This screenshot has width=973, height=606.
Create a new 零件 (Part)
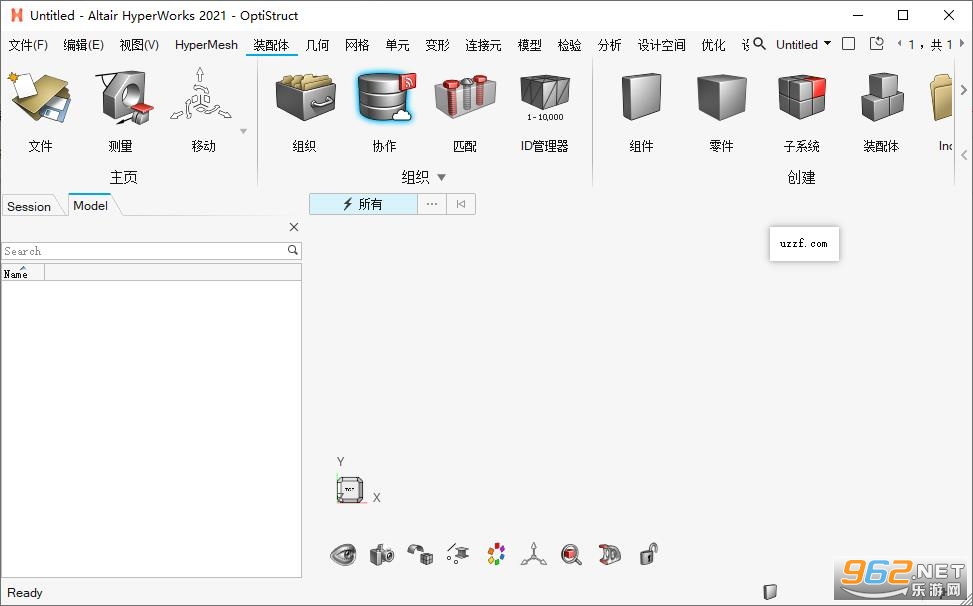(721, 97)
